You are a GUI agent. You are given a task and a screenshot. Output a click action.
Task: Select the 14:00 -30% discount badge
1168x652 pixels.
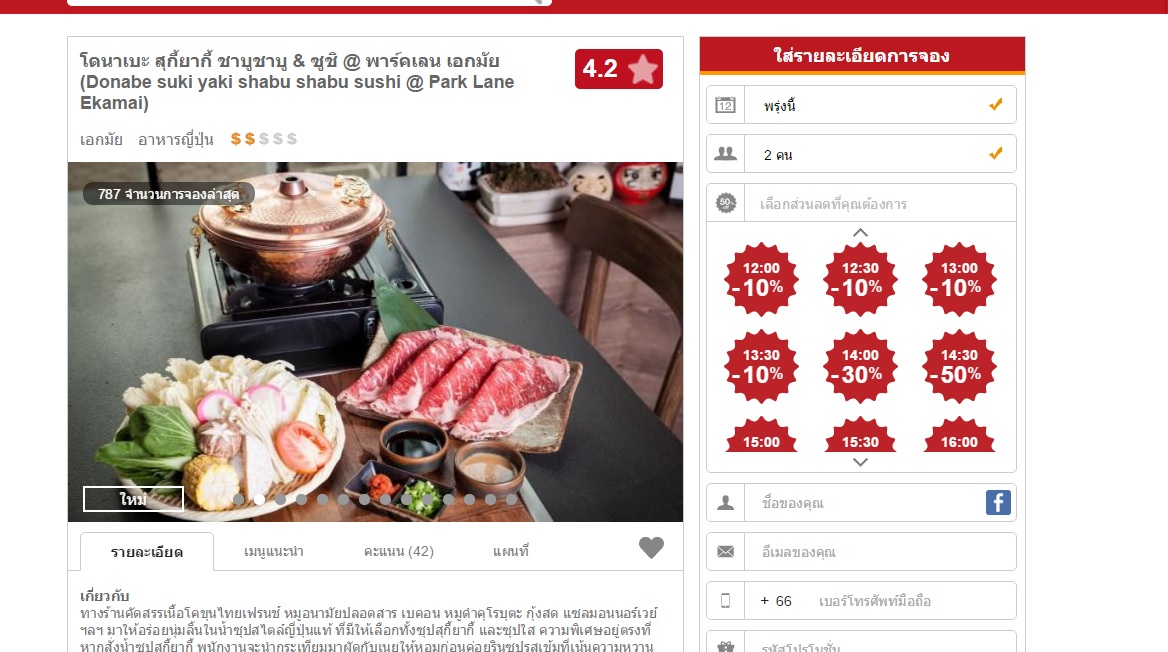860,366
